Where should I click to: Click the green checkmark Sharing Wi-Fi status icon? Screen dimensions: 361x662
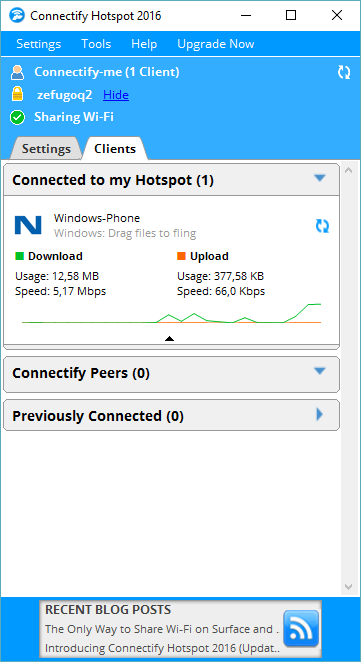[17, 118]
